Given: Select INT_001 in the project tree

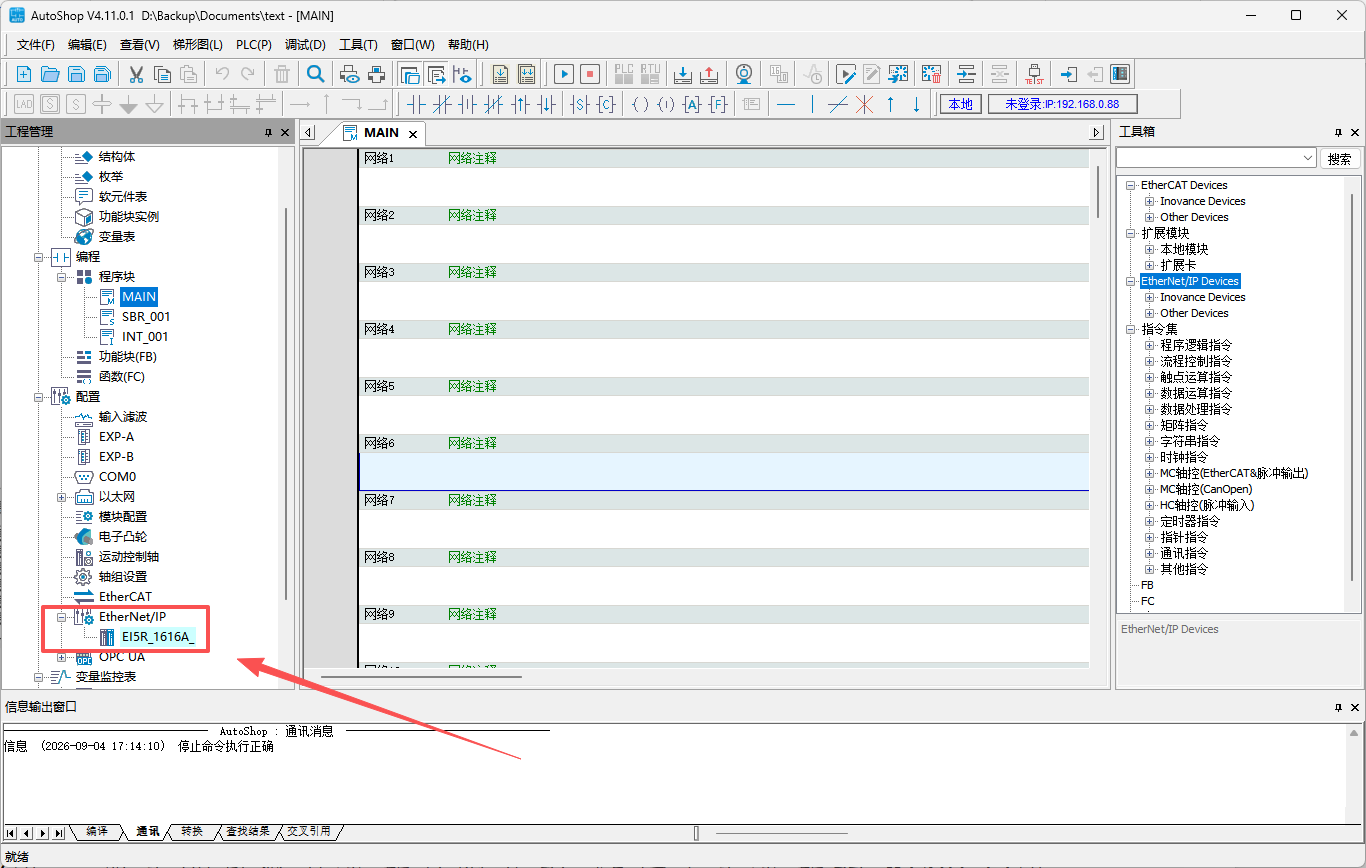Looking at the screenshot, I should tap(145, 337).
